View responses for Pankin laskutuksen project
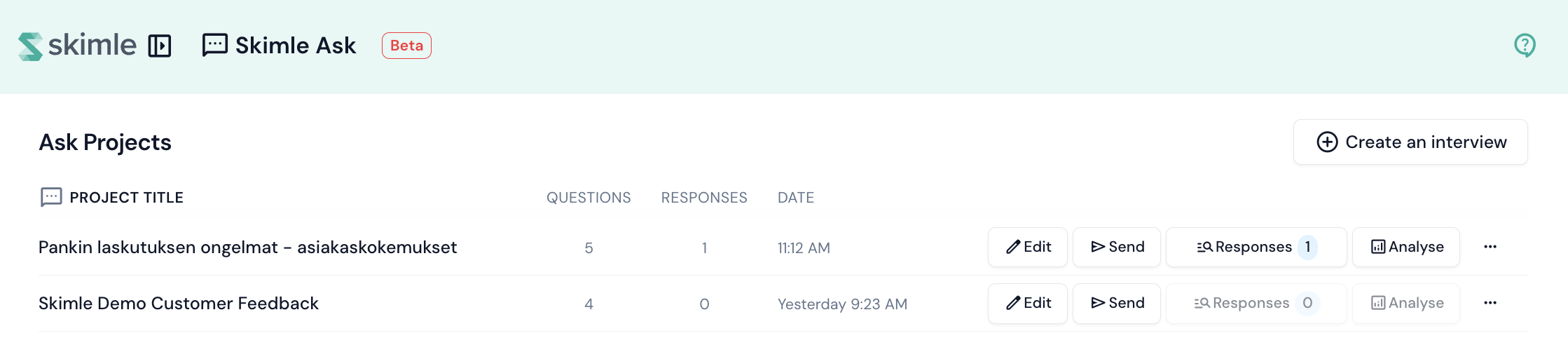Image resolution: width=1568 pixels, height=338 pixels. tap(1256, 248)
